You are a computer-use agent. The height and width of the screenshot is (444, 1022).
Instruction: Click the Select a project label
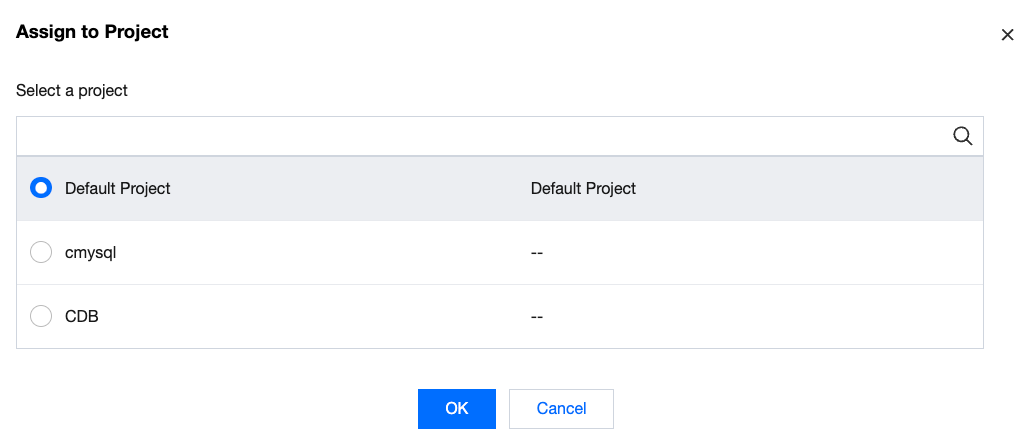[72, 90]
